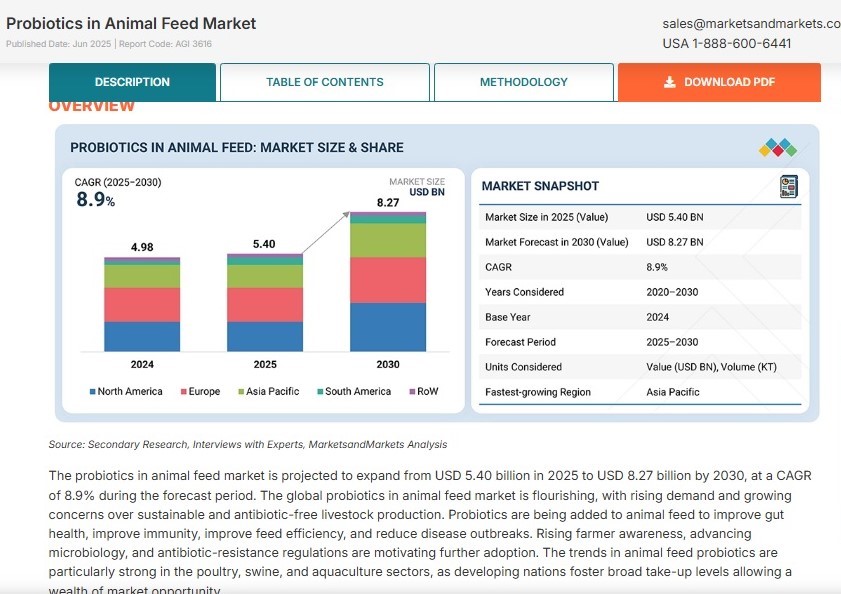Click the 2024 stacked bar in chart
Viewport: 841px width, 594px height.
pyautogui.click(x=142, y=304)
